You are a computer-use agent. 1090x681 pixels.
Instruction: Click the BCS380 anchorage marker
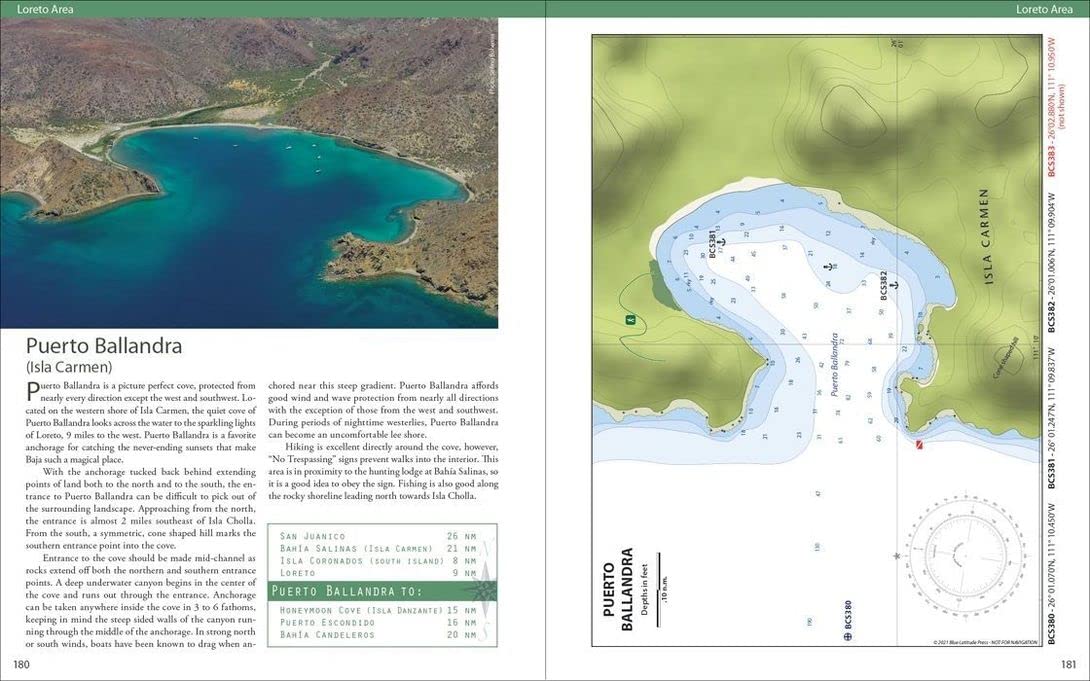(x=847, y=636)
